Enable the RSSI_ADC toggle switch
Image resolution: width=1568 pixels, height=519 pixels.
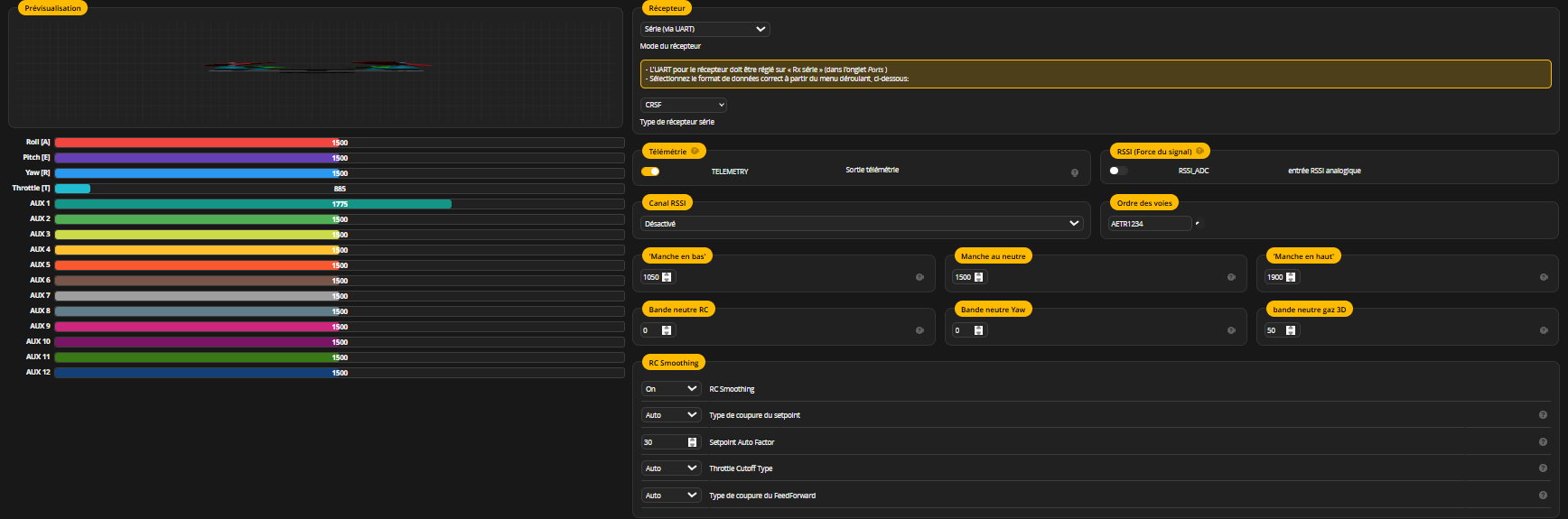[1118, 171]
